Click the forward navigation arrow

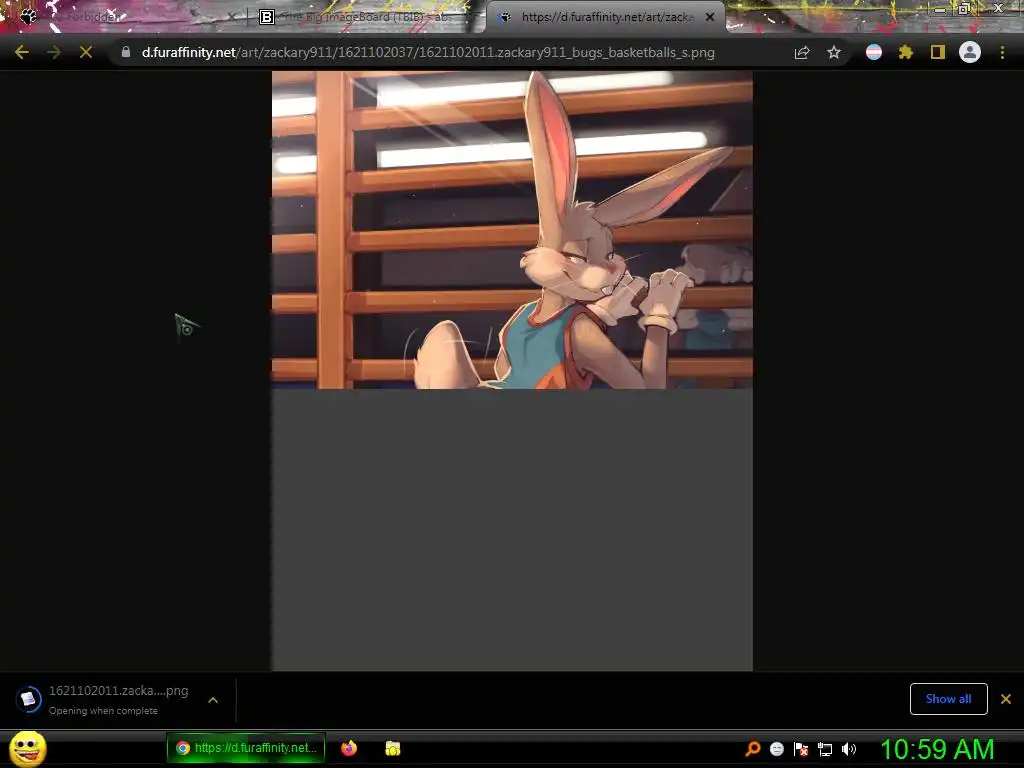54,52
